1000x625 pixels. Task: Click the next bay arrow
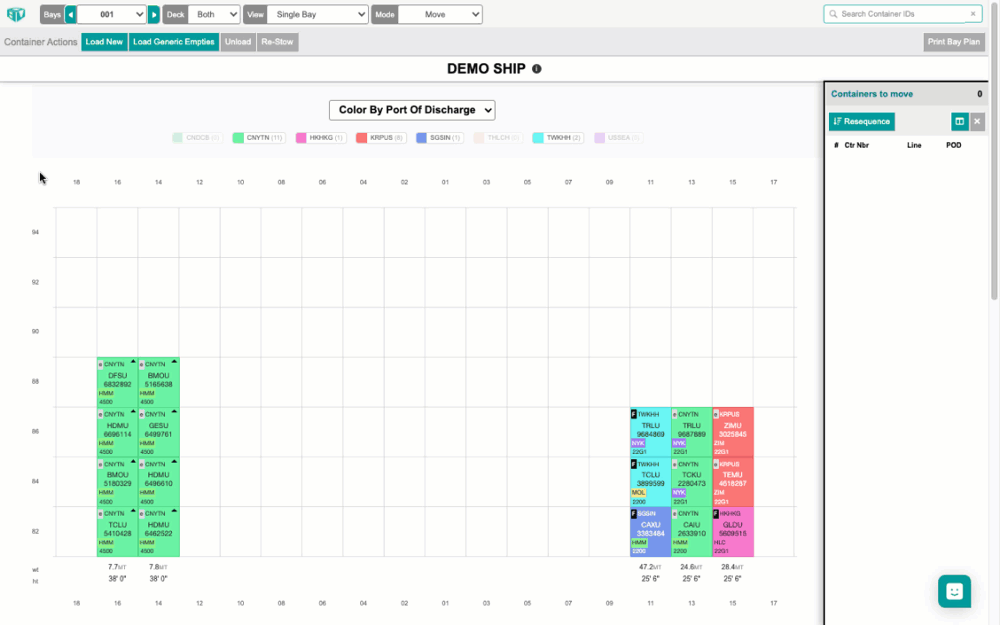tap(154, 14)
